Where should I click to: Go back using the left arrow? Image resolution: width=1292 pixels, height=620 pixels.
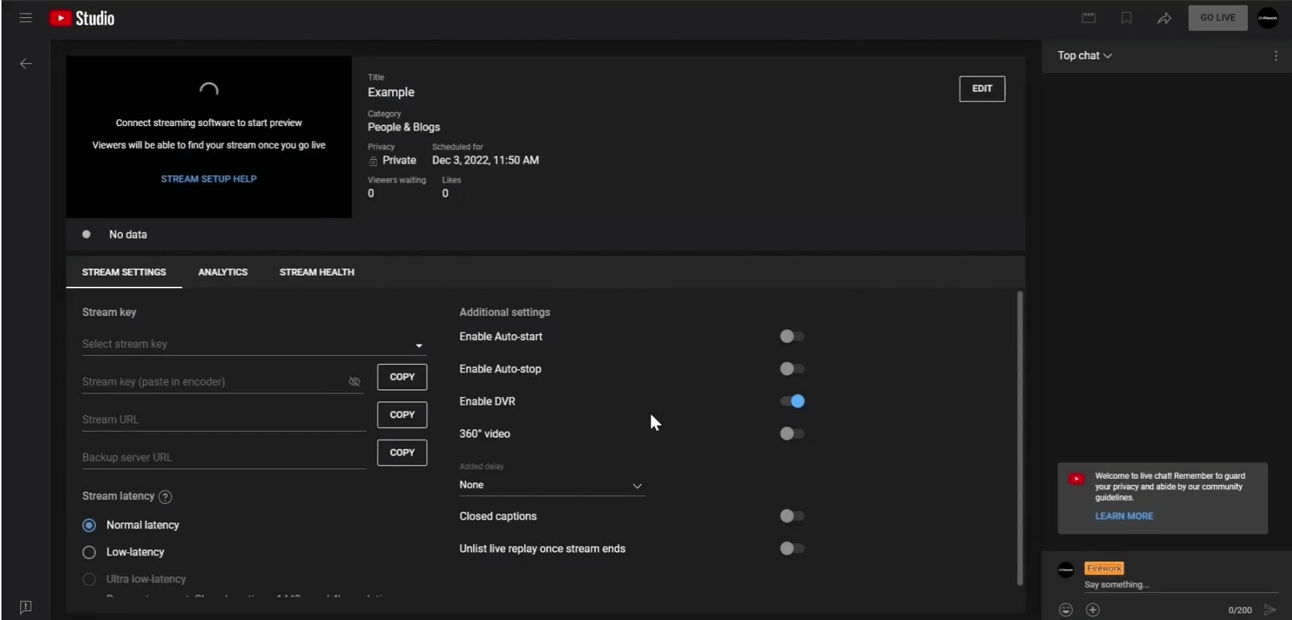26,64
